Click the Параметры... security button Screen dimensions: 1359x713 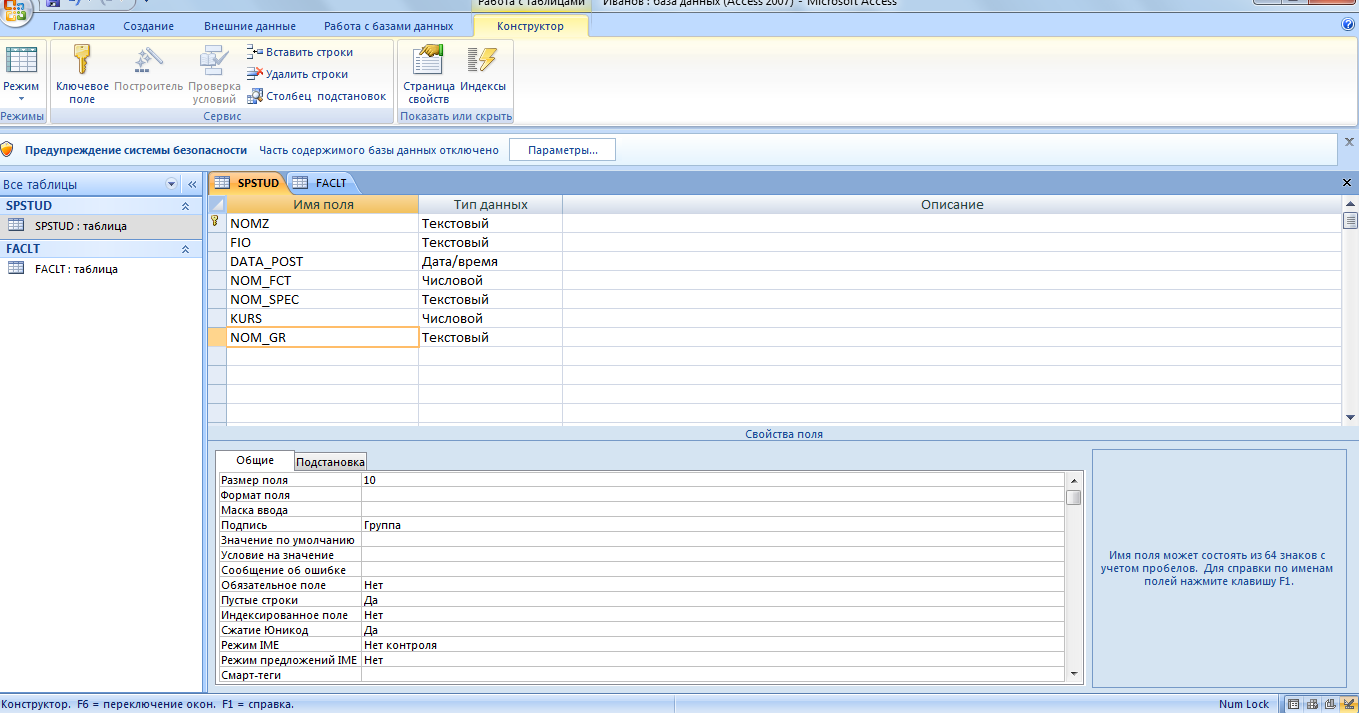pos(562,150)
